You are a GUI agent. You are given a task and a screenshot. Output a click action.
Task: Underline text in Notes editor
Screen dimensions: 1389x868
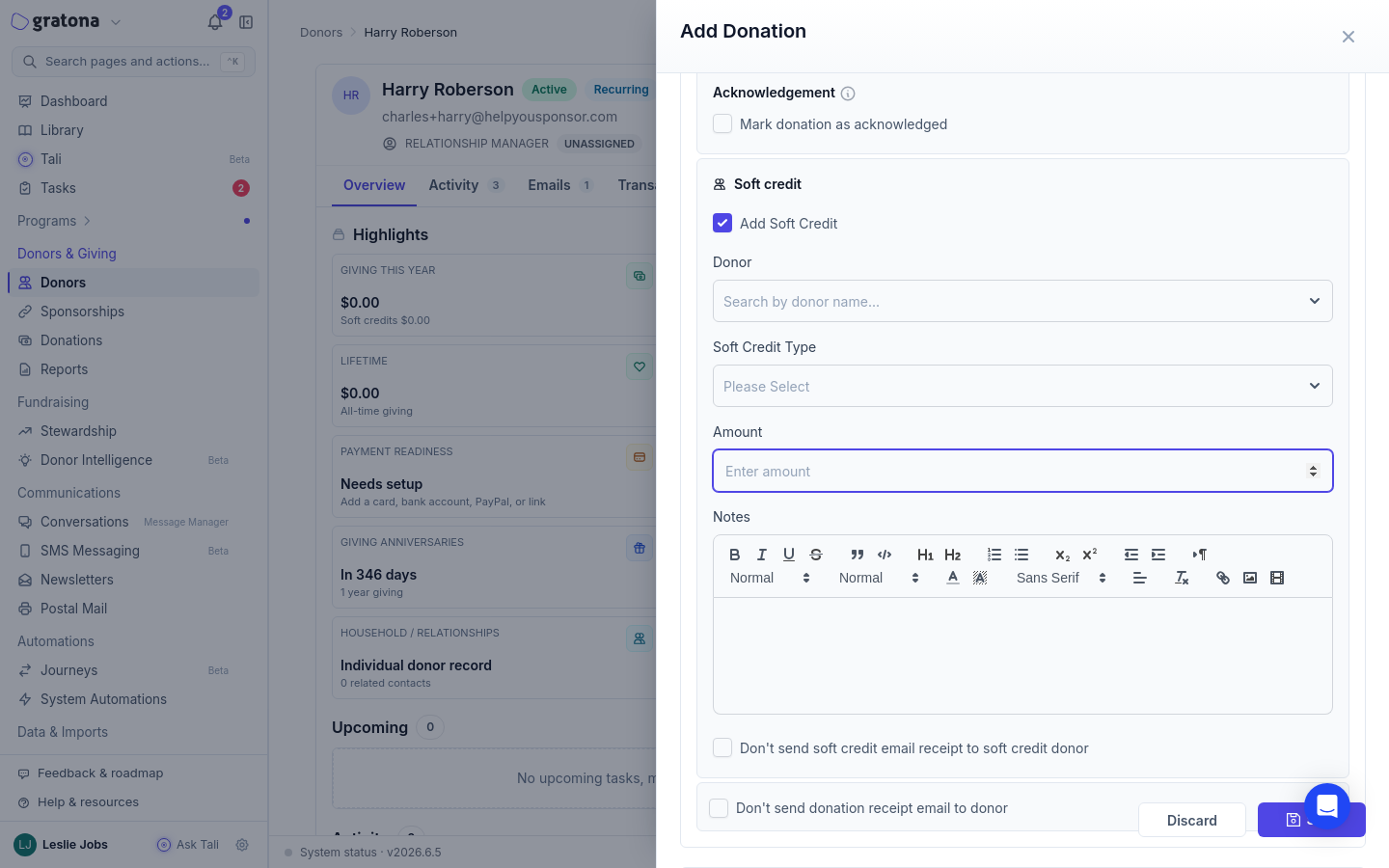click(x=789, y=555)
